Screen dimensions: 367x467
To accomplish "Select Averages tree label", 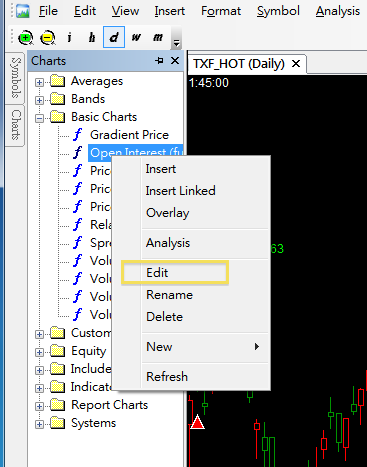I will [97, 81].
